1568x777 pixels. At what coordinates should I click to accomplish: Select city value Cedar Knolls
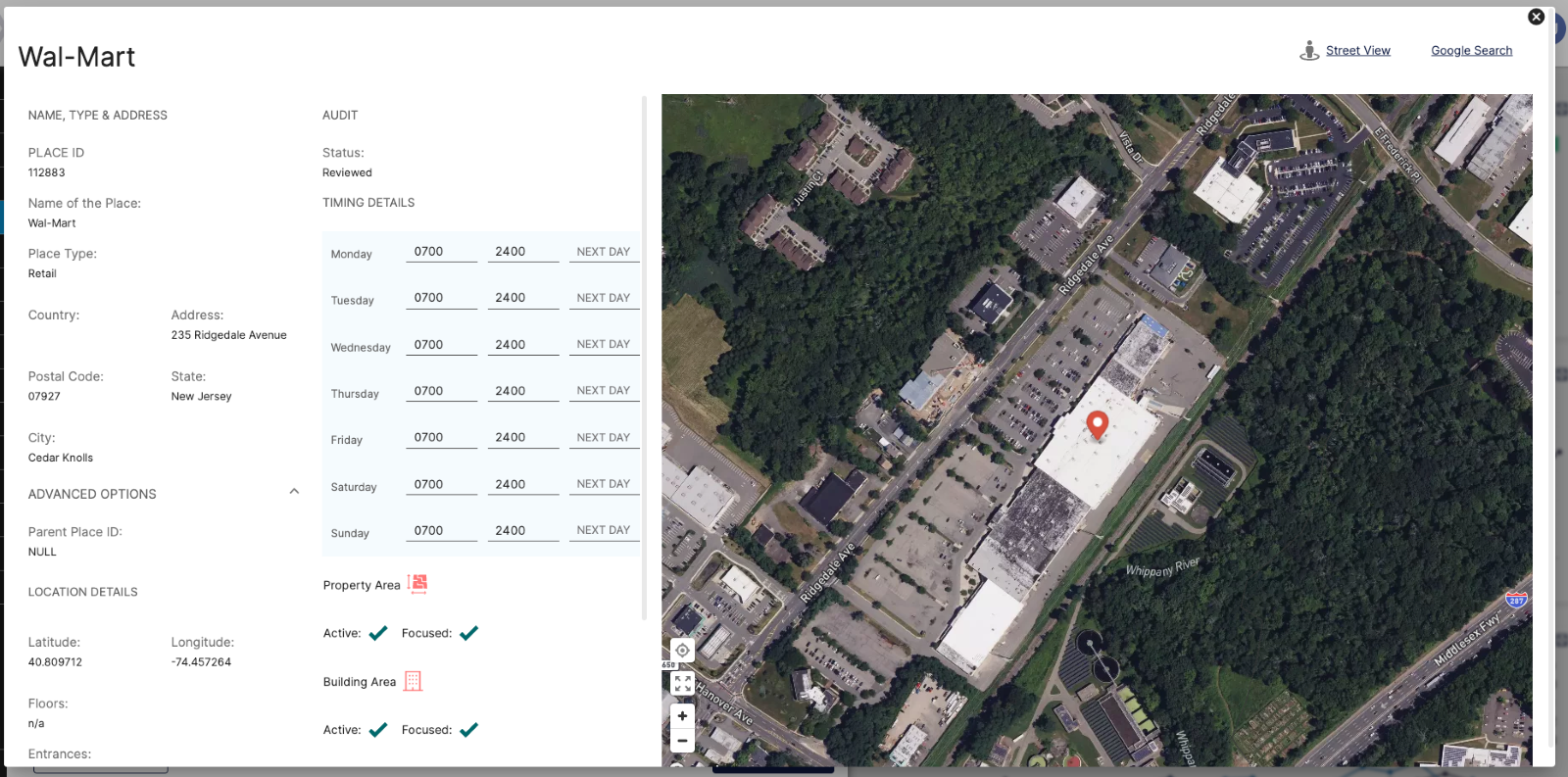pyautogui.click(x=61, y=458)
